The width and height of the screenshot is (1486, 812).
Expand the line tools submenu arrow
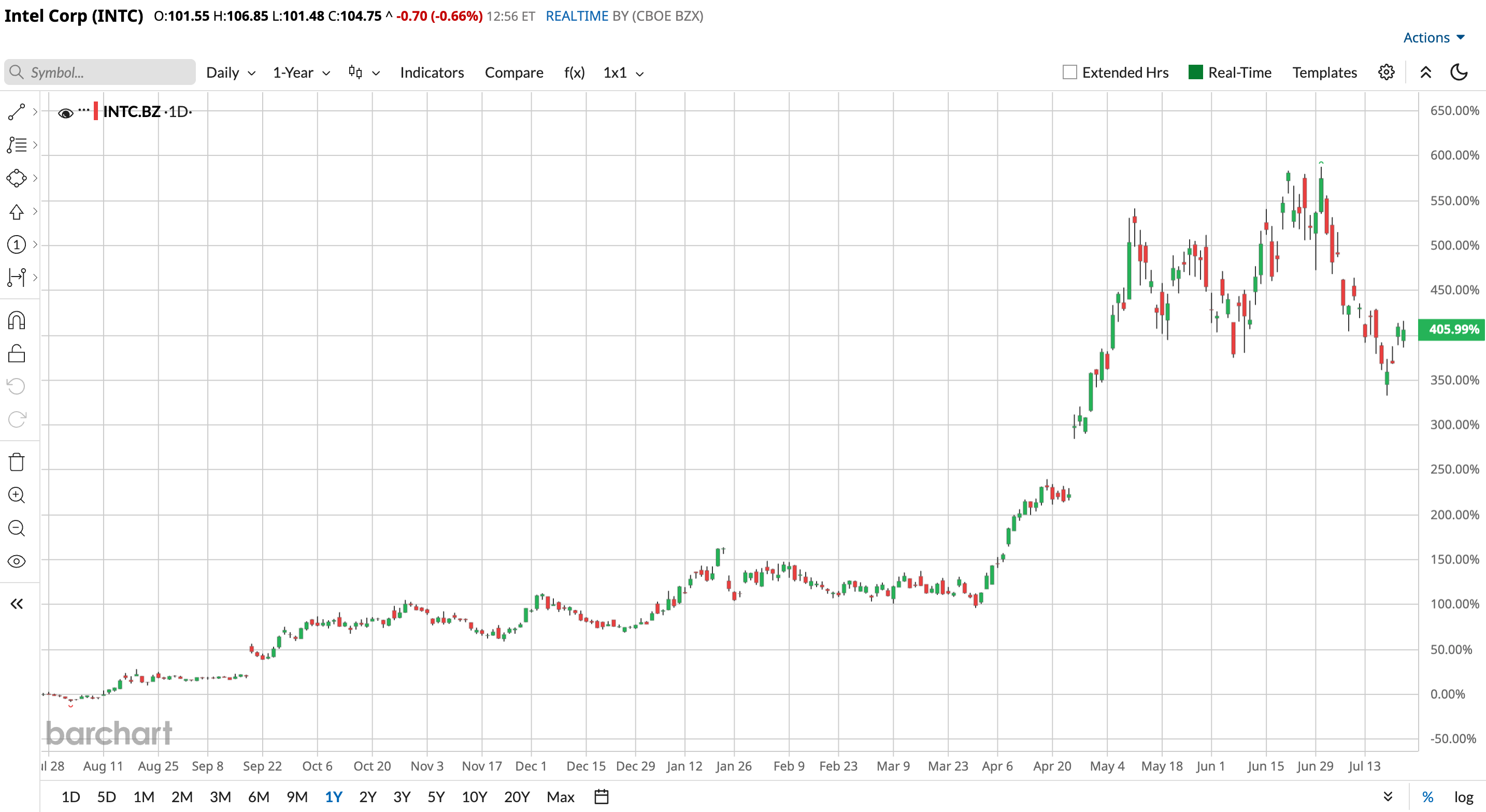(35, 112)
